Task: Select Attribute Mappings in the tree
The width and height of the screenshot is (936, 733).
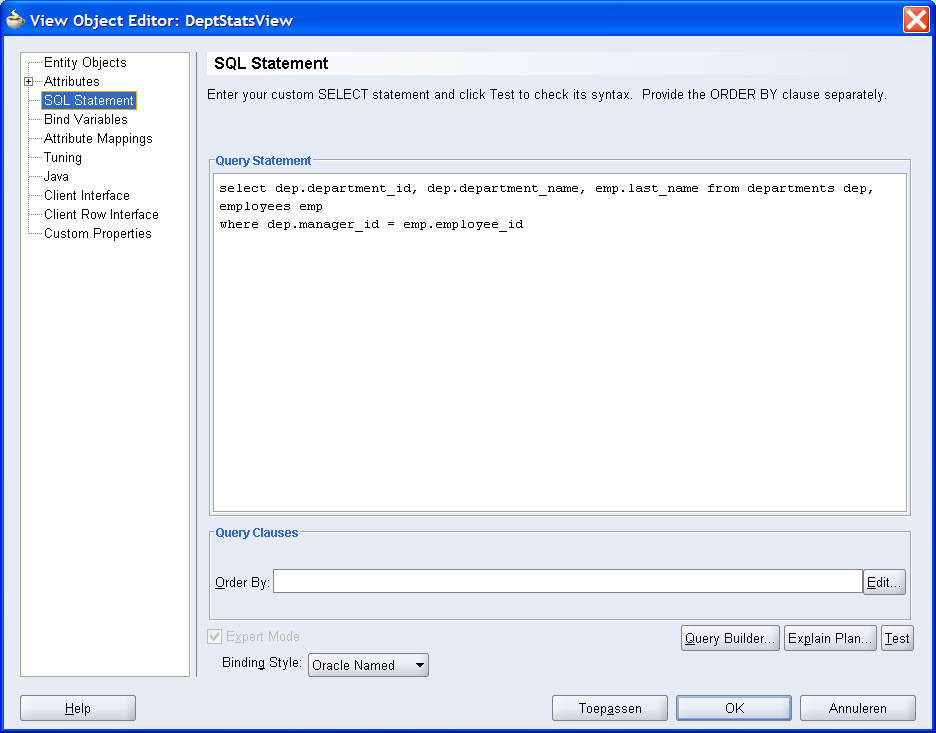Action: (98, 139)
